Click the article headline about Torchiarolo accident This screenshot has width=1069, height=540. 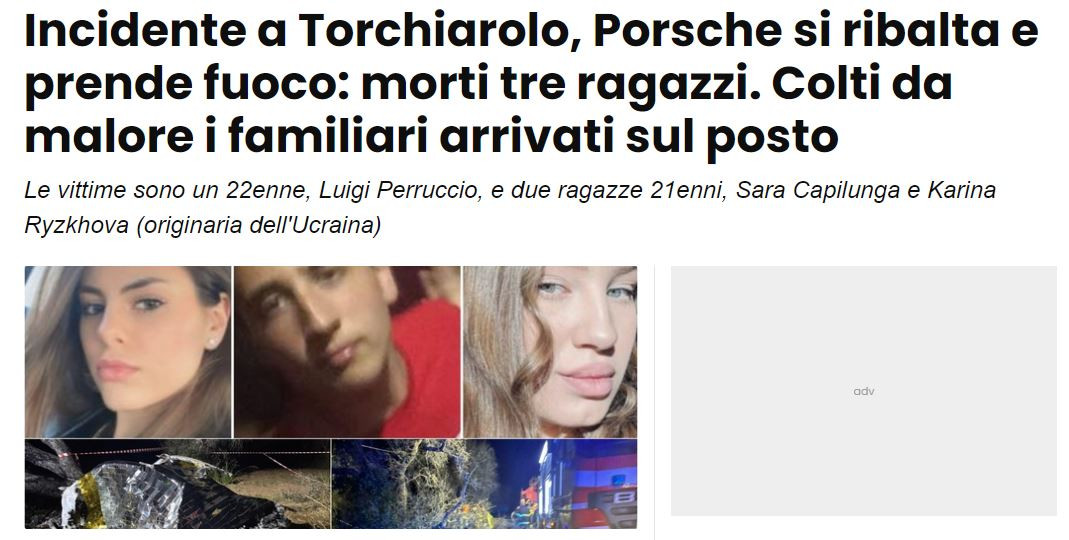pyautogui.click(x=531, y=83)
